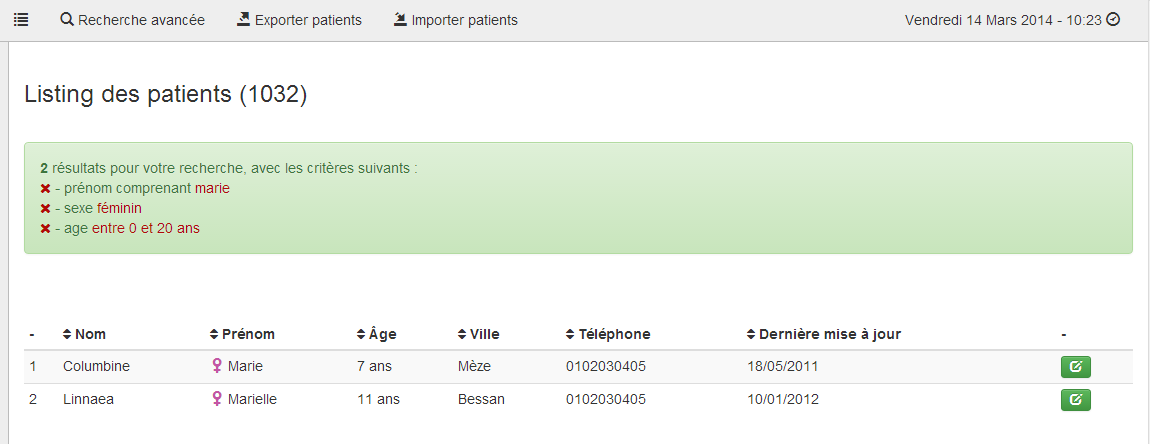Sort the table by Prénom column
Screen dimensions: 1150x444
click(242, 334)
